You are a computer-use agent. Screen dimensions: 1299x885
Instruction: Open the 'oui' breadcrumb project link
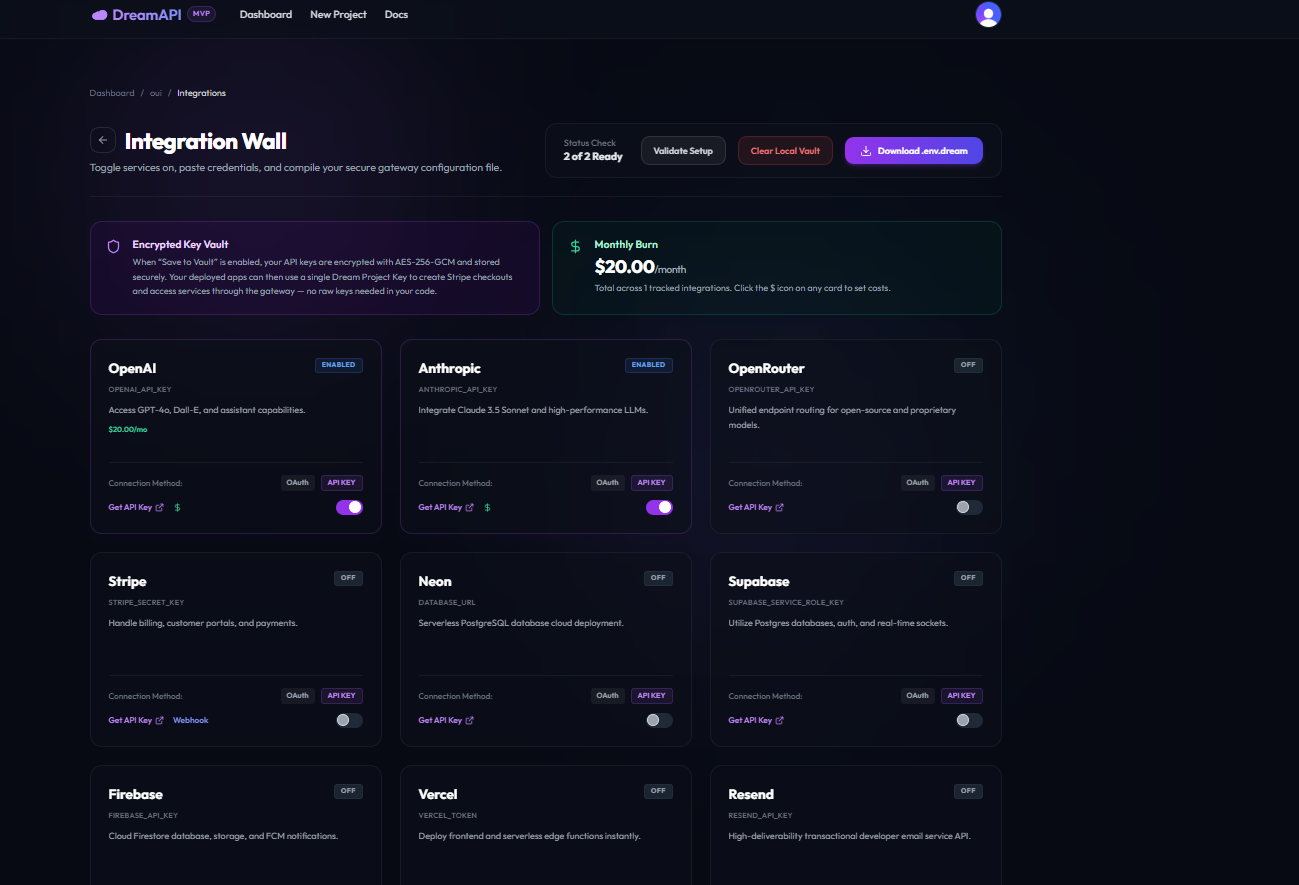[x=156, y=93]
